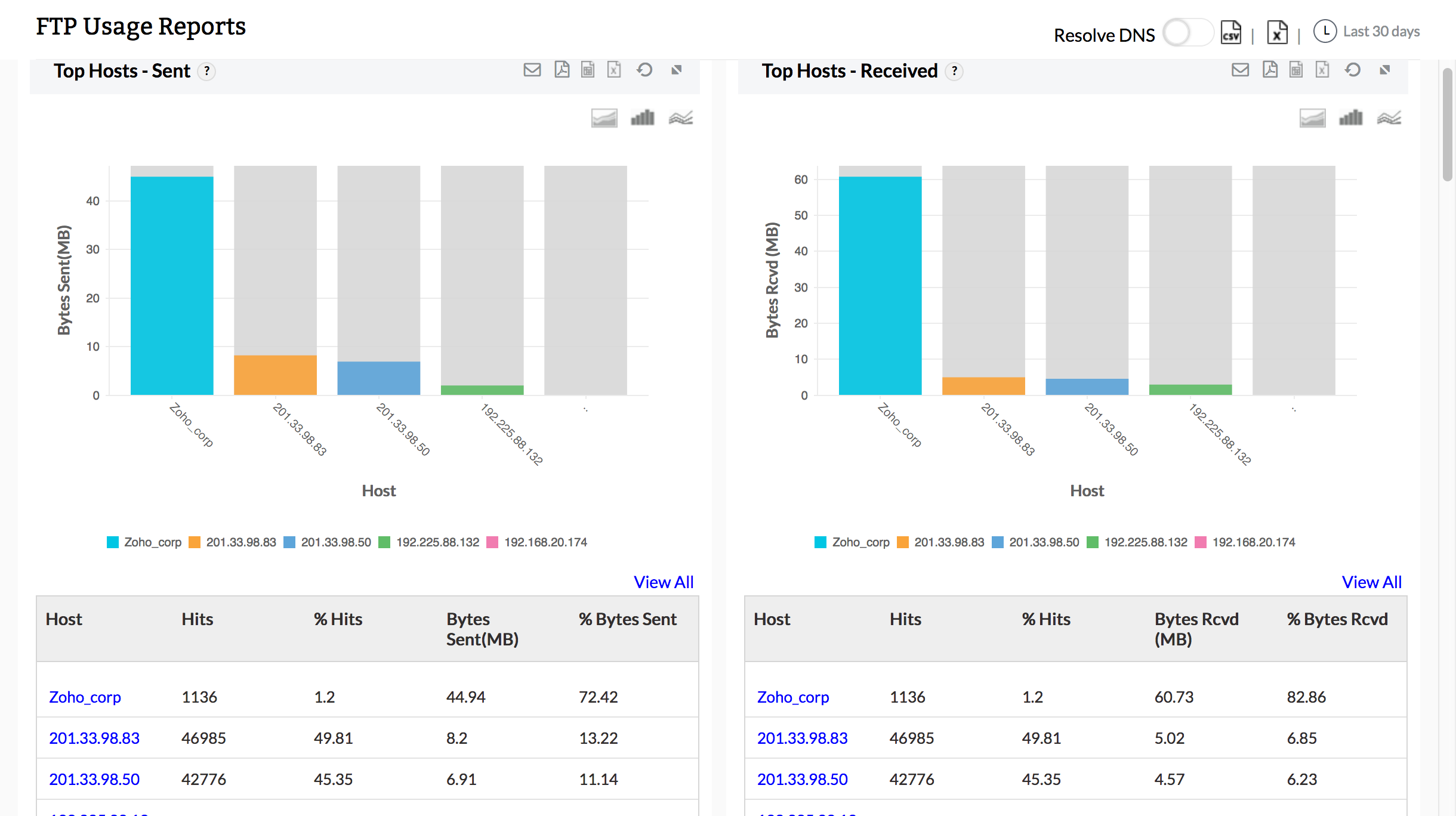Toggle the Resolve DNS switch
This screenshot has width=1456, height=816.
(x=1187, y=33)
